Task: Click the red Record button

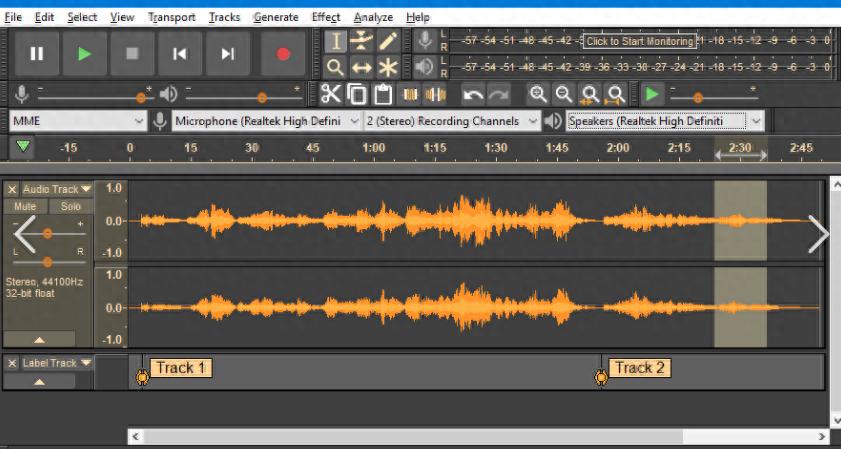Action: [x=283, y=54]
